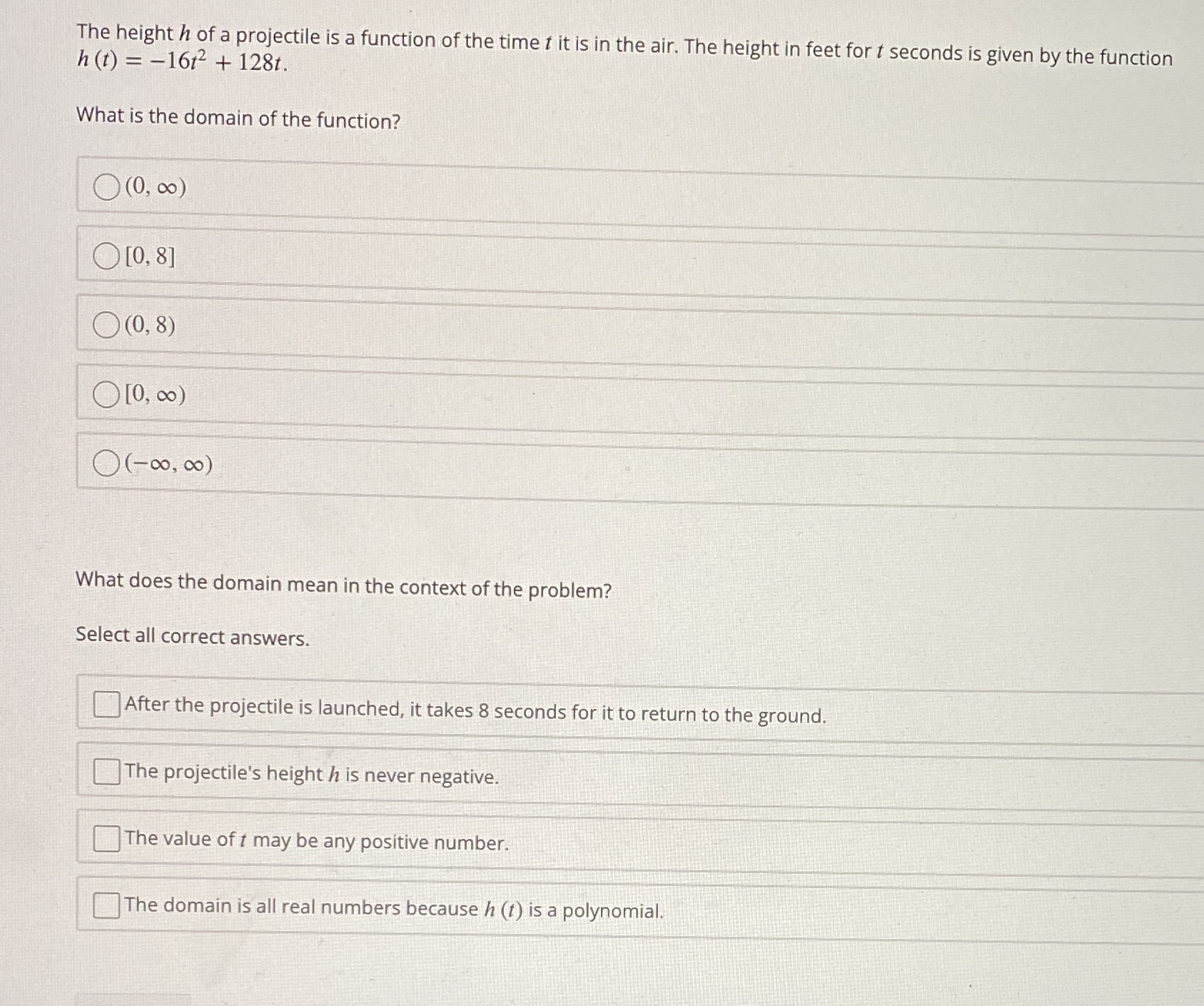The image size is (1204, 1006).
Task: Click the never negative statement text
Action: [x=310, y=775]
